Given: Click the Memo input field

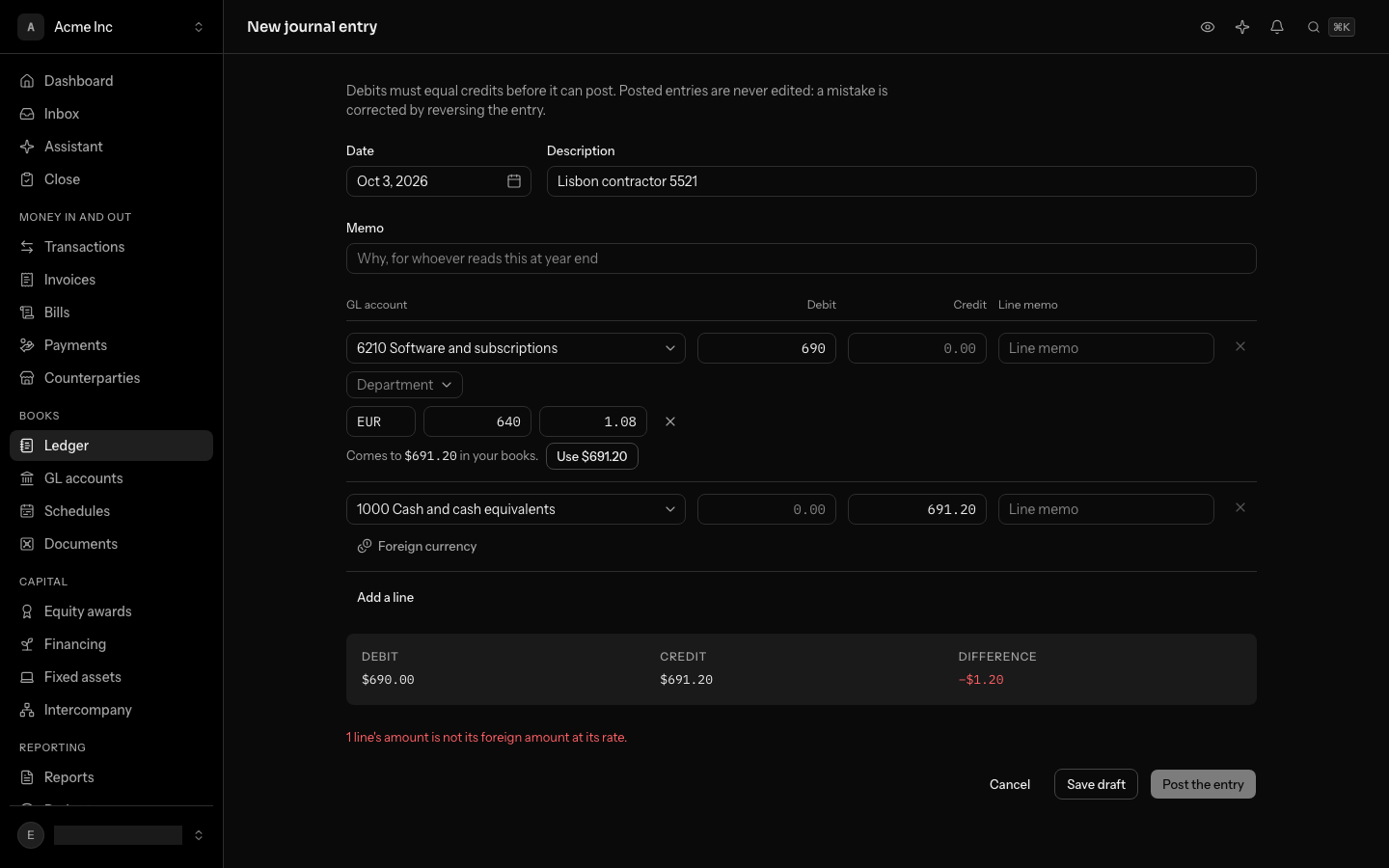Looking at the screenshot, I should (x=802, y=258).
